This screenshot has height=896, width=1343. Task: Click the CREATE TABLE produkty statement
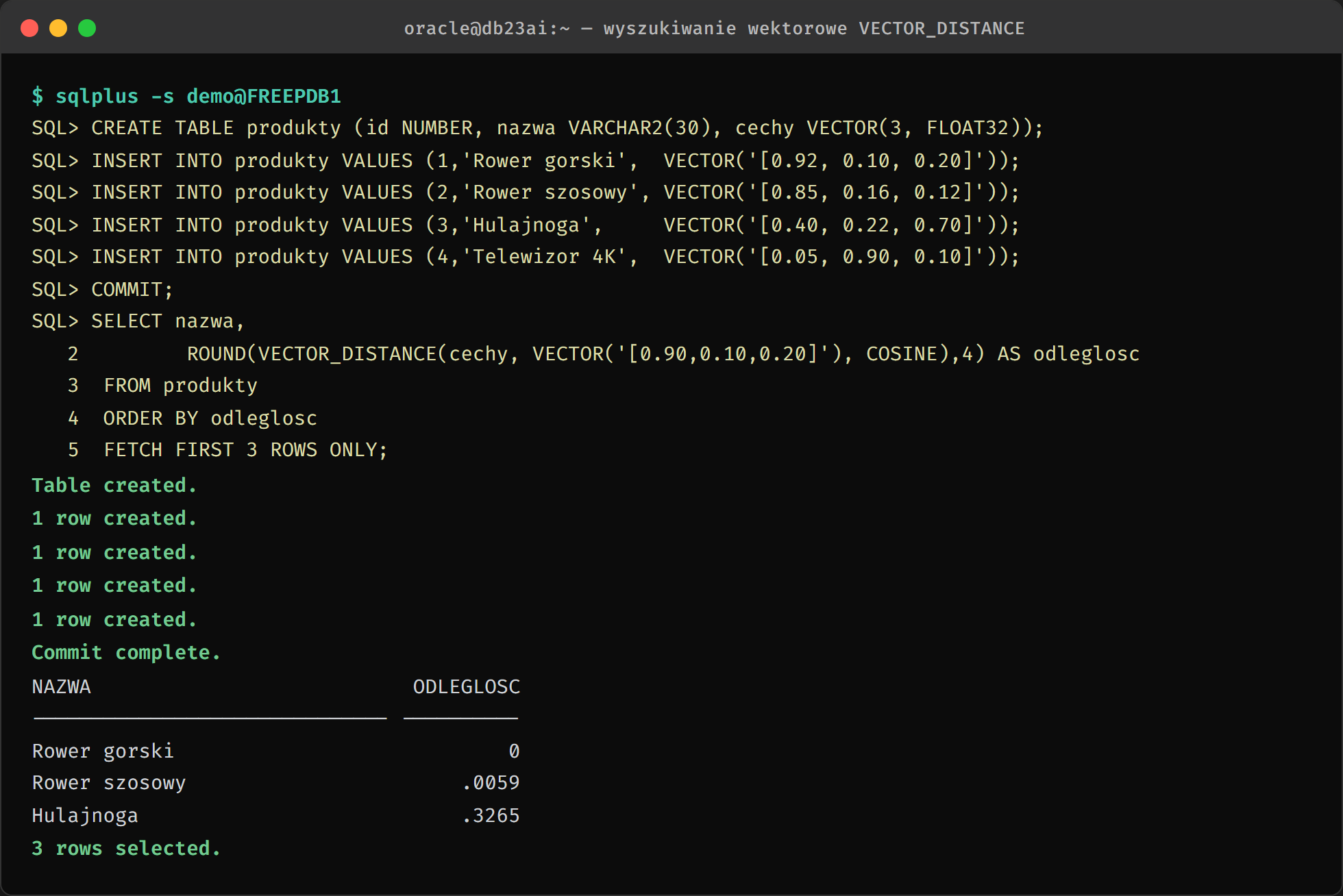(x=537, y=128)
